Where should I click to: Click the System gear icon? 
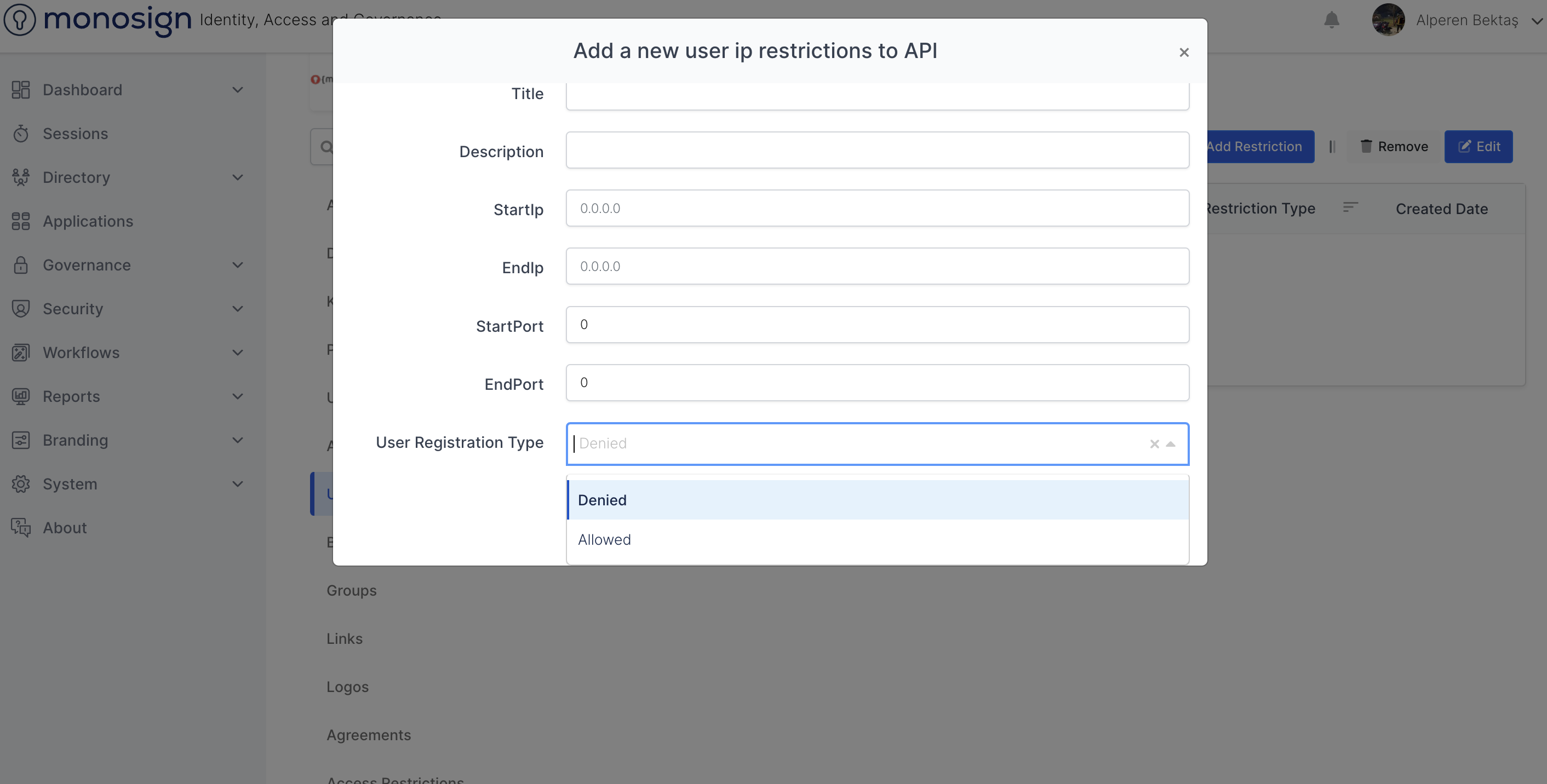(20, 484)
